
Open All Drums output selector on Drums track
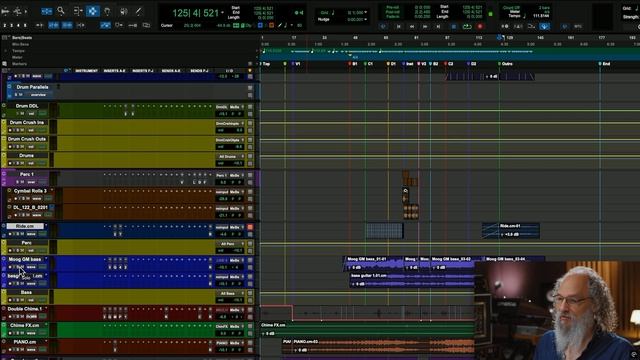(x=229, y=156)
